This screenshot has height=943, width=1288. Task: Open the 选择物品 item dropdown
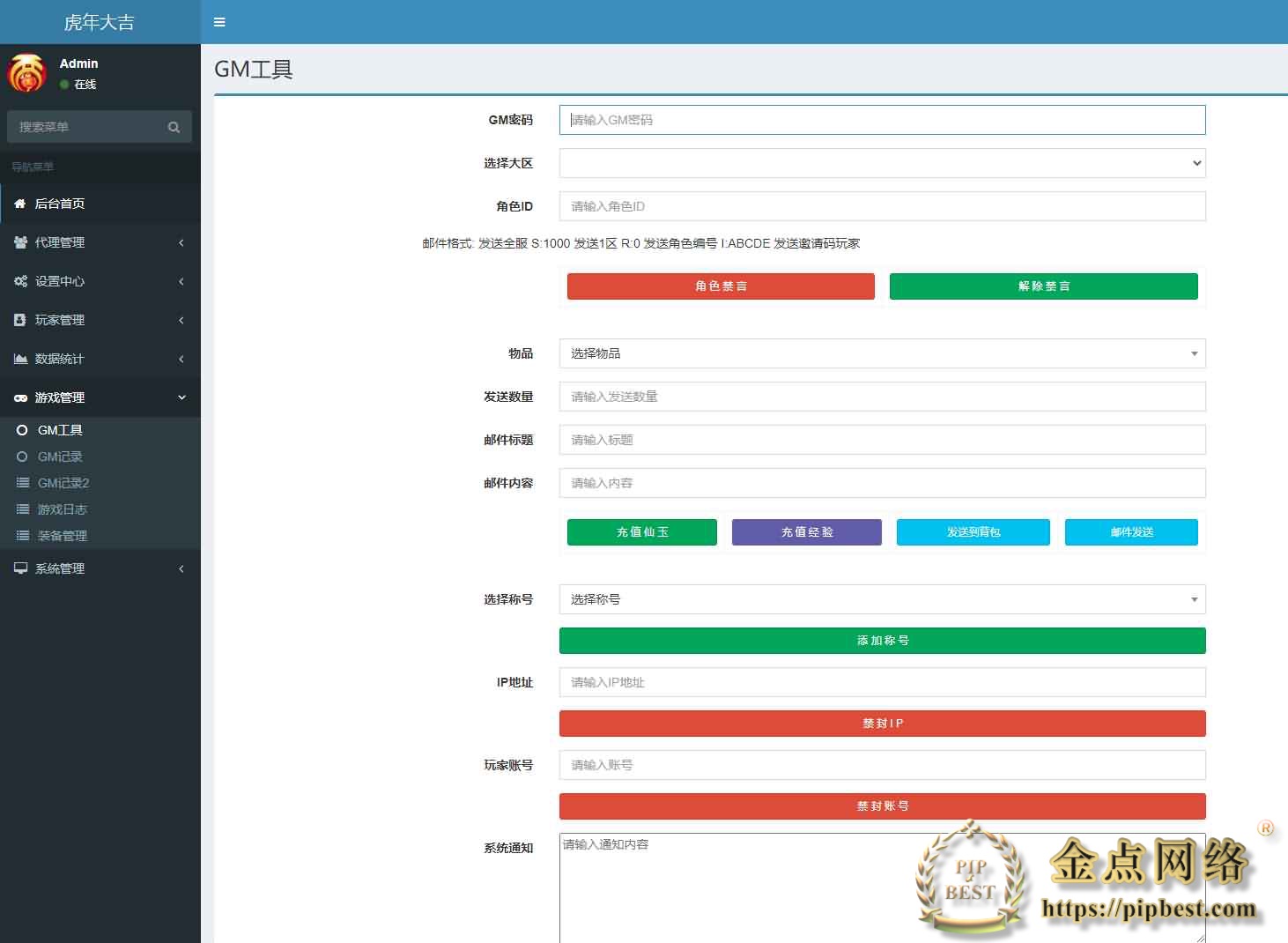[x=882, y=353]
